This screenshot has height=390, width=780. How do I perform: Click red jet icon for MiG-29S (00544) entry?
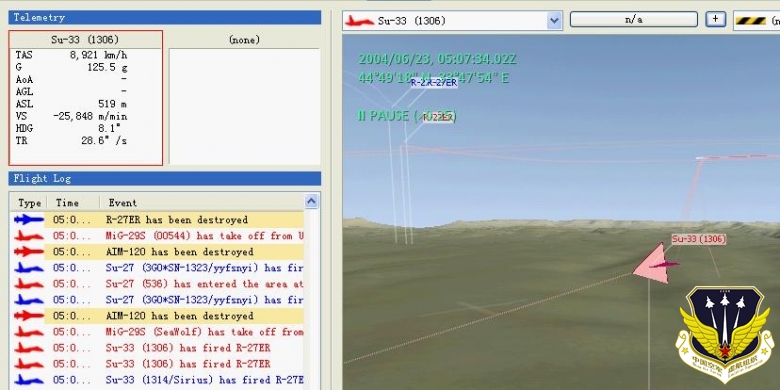pyautogui.click(x=29, y=236)
